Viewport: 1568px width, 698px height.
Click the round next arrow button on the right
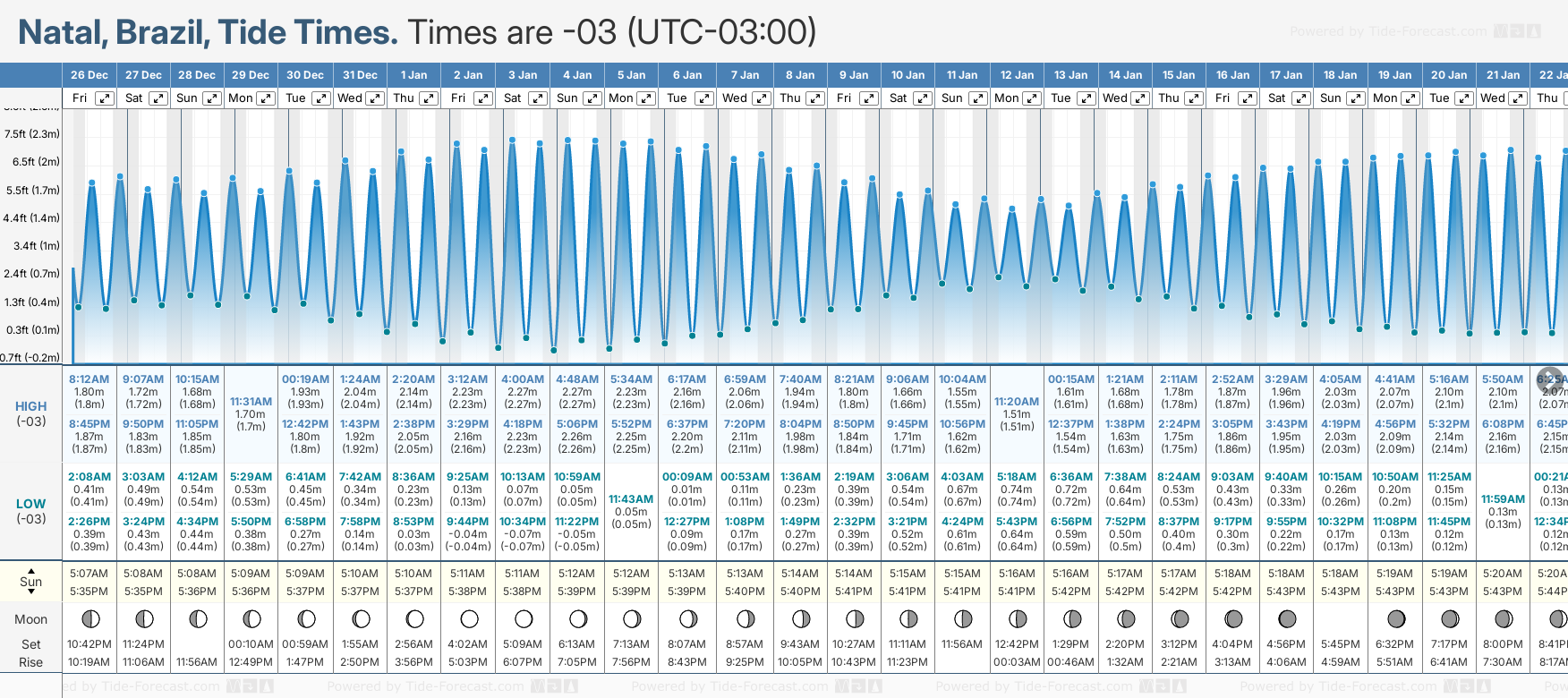[x=1550, y=379]
